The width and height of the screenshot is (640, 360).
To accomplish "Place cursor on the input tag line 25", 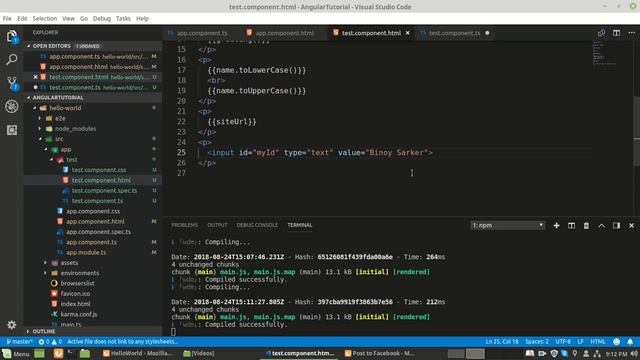I will [x=320, y=153].
